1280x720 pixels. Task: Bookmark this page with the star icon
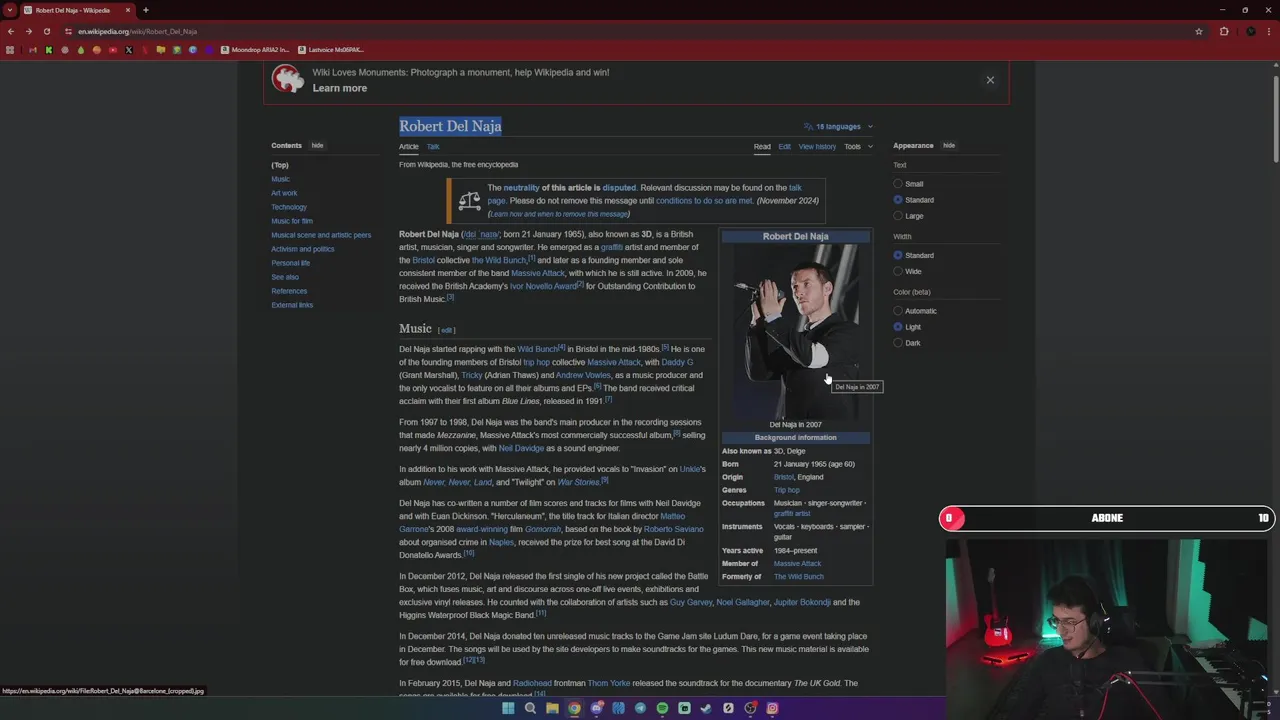point(1198,31)
